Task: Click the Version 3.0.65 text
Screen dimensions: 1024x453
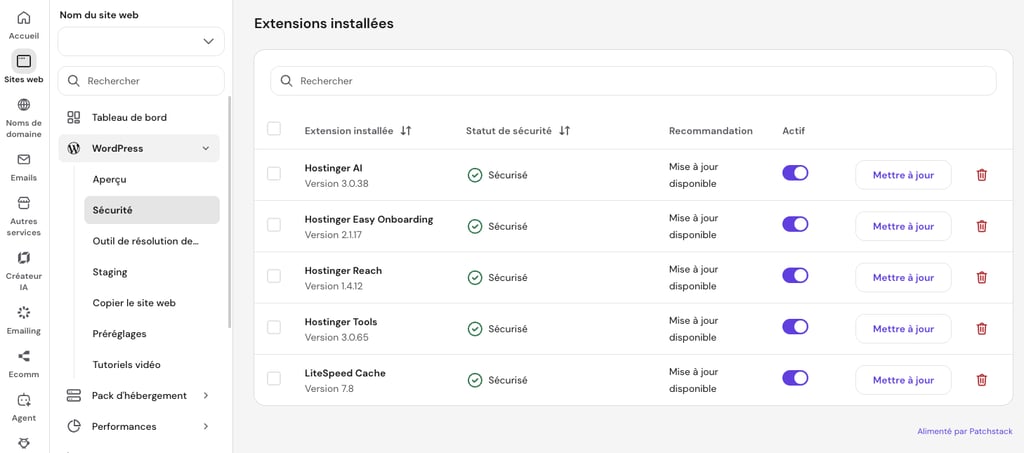Action: click(337, 337)
